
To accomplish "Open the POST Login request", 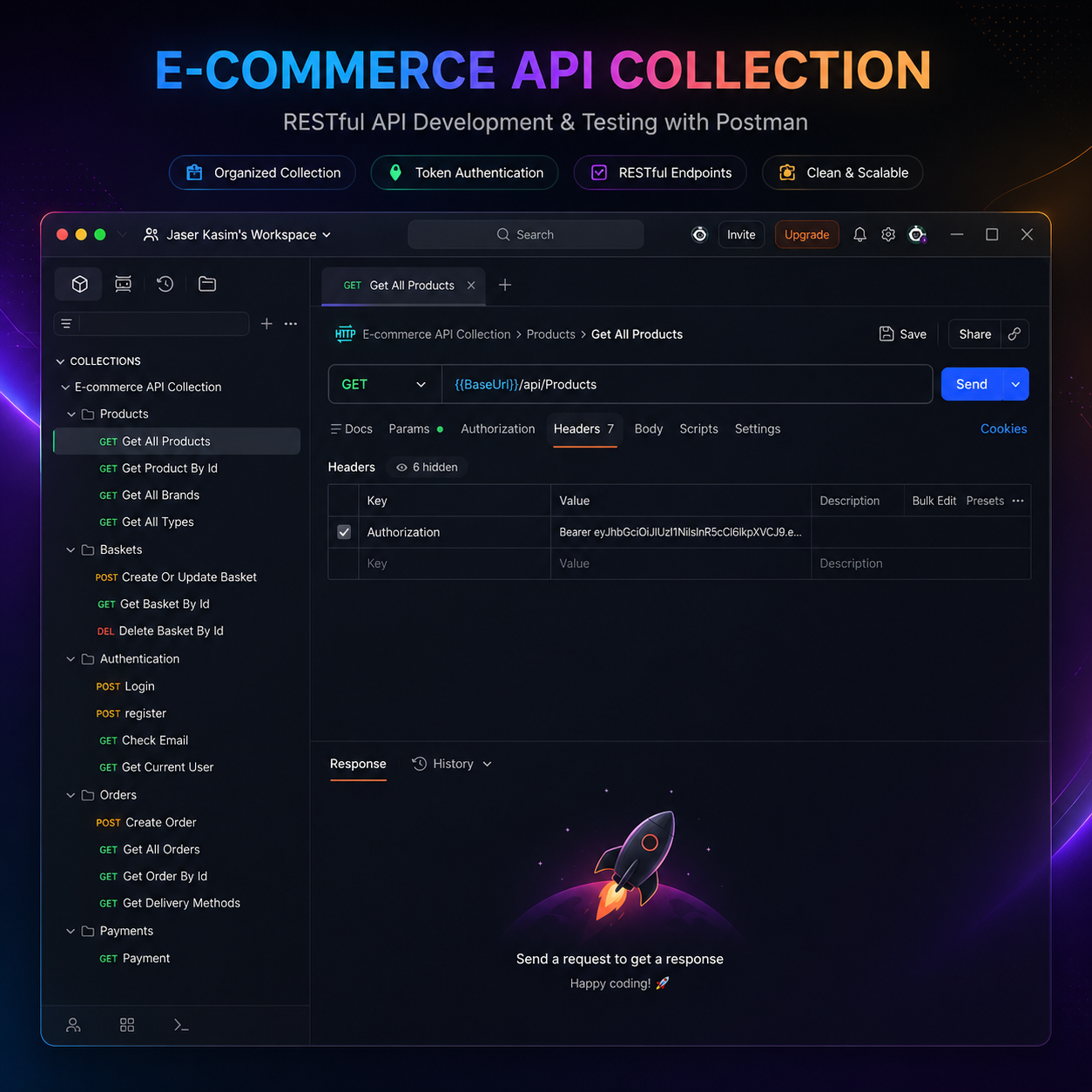I will [177, 686].
